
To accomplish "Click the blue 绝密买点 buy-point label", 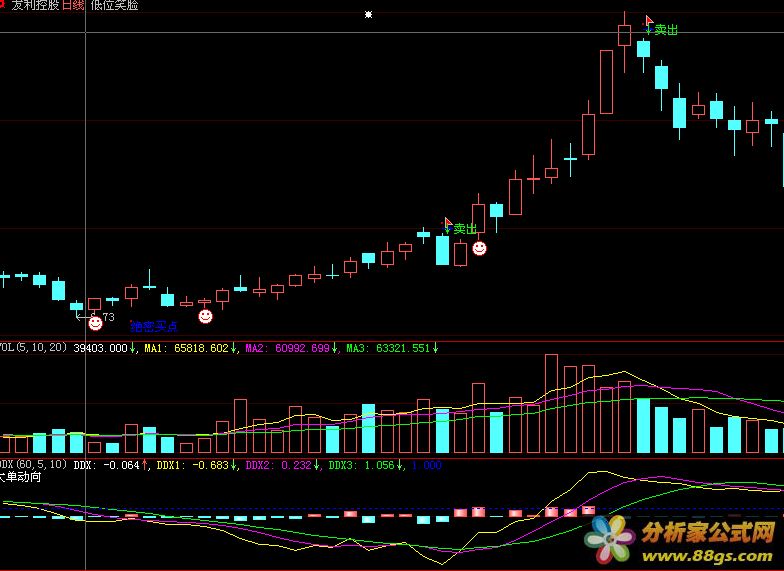I will [x=153, y=326].
